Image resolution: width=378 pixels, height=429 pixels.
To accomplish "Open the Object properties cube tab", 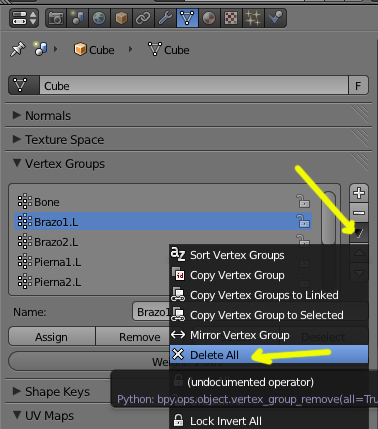I will (121, 18).
